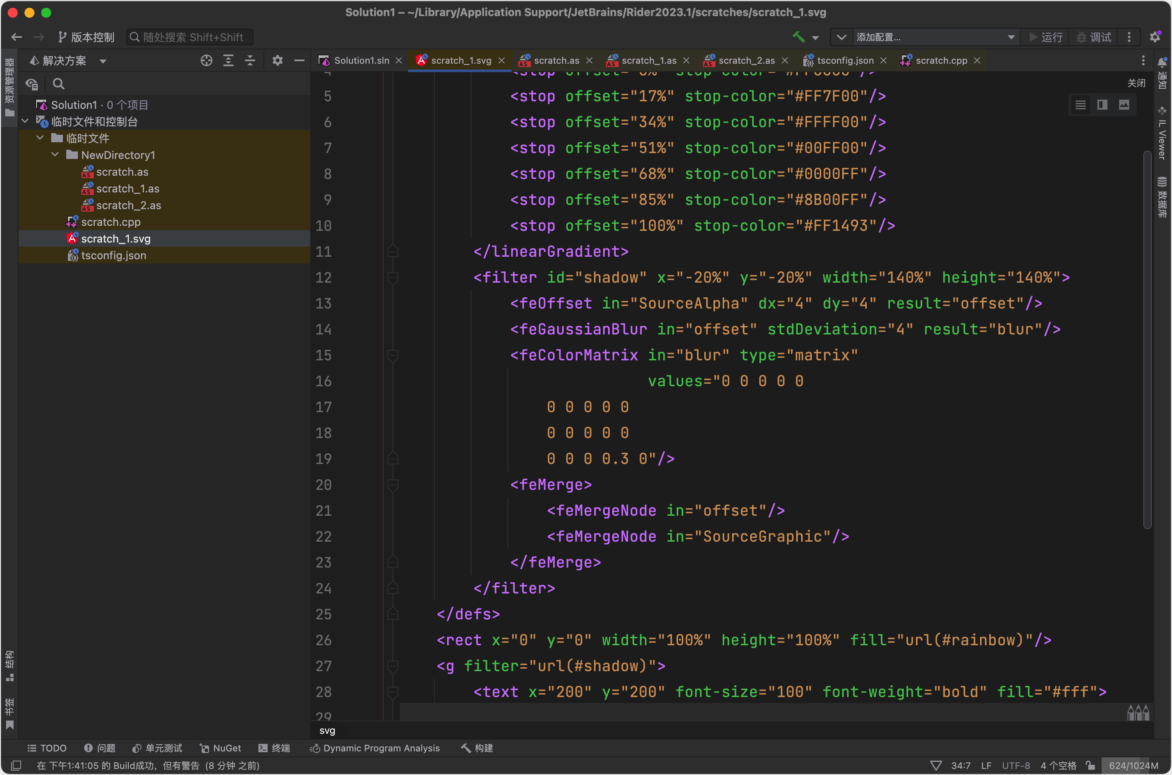Screen dimensions: 1172x775
Task: Open the Dynamic Program Analysis window
Action: click(374, 748)
